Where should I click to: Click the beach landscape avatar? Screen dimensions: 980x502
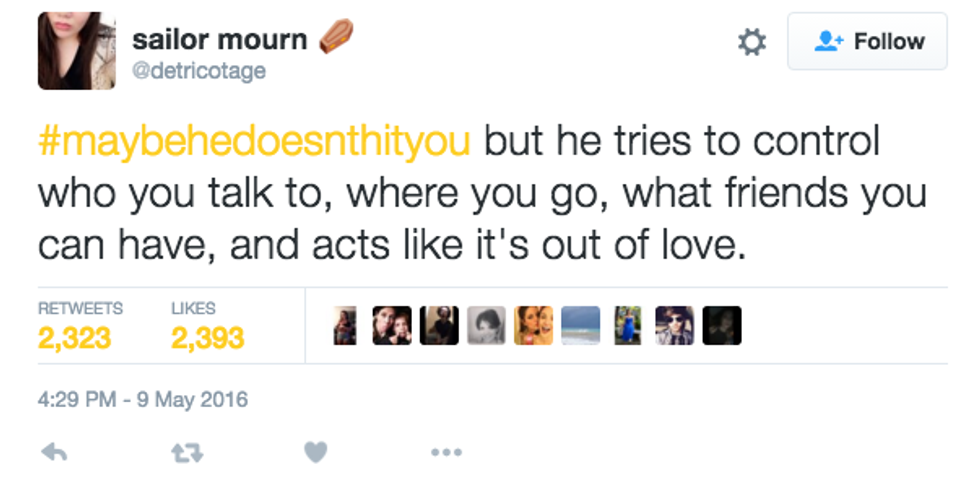[x=580, y=326]
